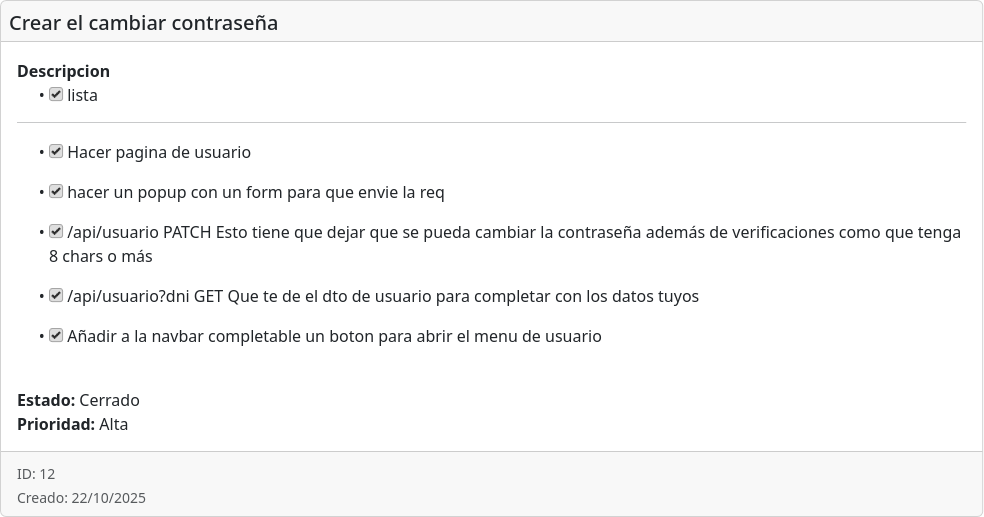Viewport: 984px width, 517px height.
Task: Uncheck the "Hacer pagina de usuario" checkbox
Action: click(x=56, y=152)
